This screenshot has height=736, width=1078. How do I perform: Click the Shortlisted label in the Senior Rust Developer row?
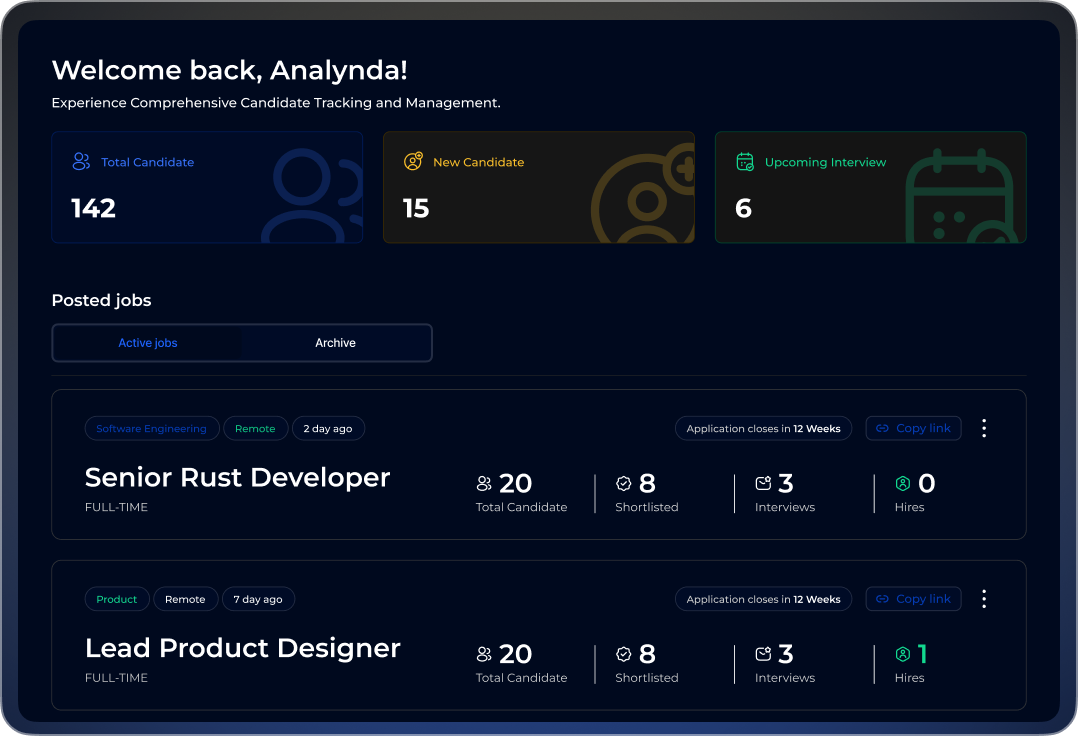point(647,507)
